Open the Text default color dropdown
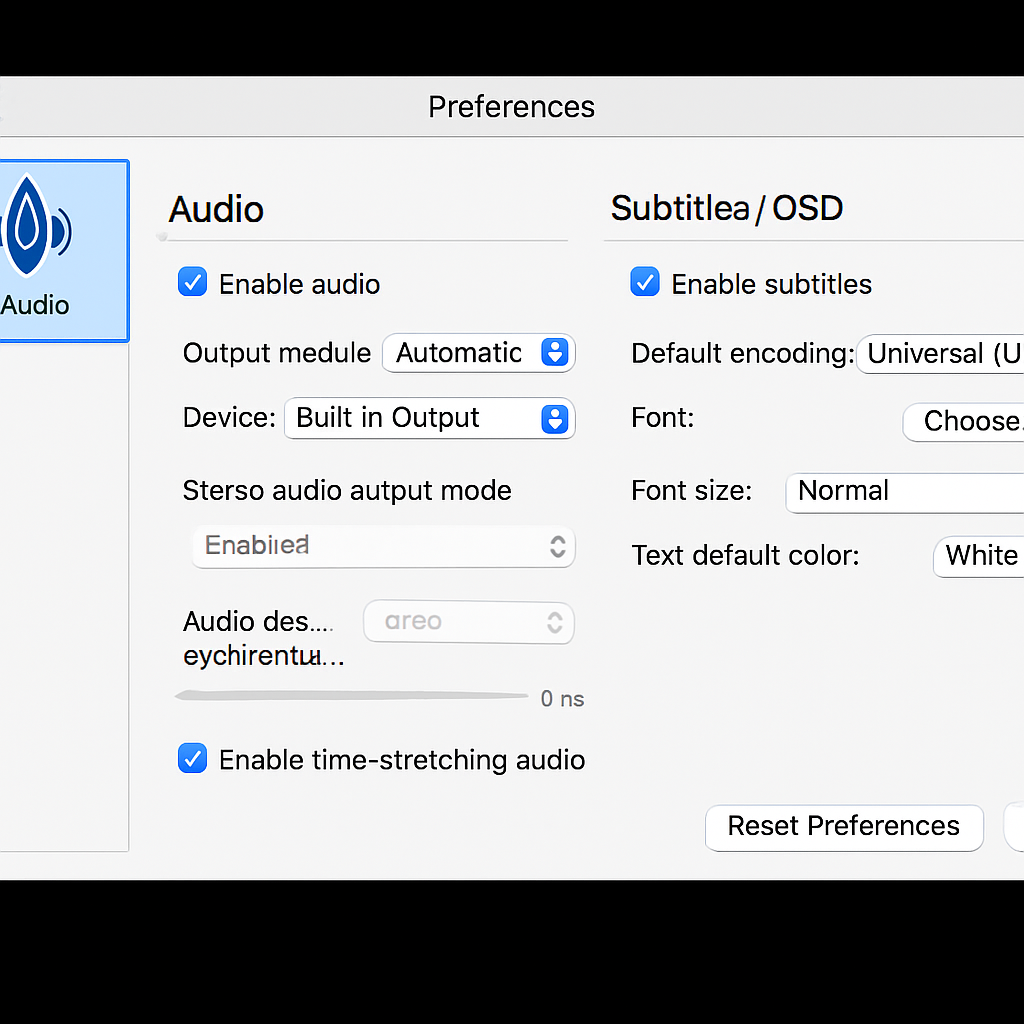 pyautogui.click(x=978, y=556)
